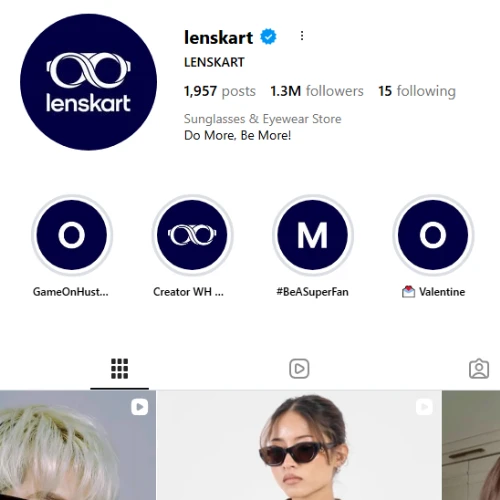Switch to the posts grid tab
Image resolution: width=500 pixels, height=500 pixels.
[x=119, y=369]
